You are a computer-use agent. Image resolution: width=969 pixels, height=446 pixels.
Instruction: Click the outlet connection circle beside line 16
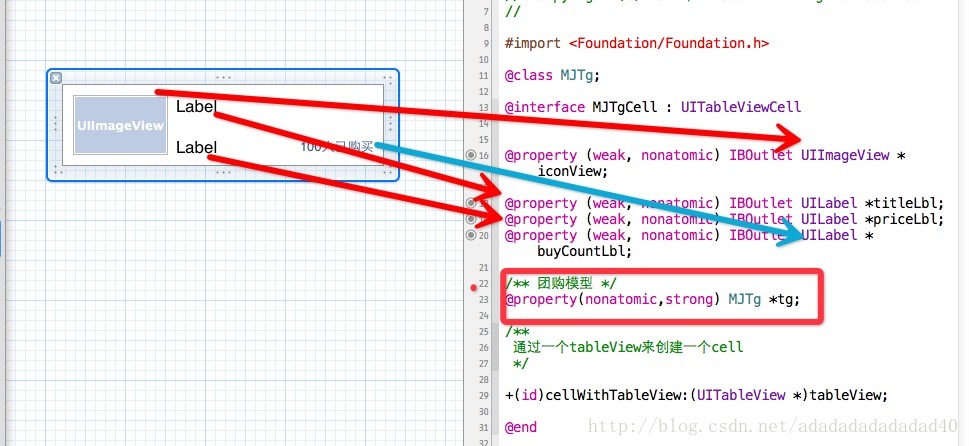tap(471, 155)
